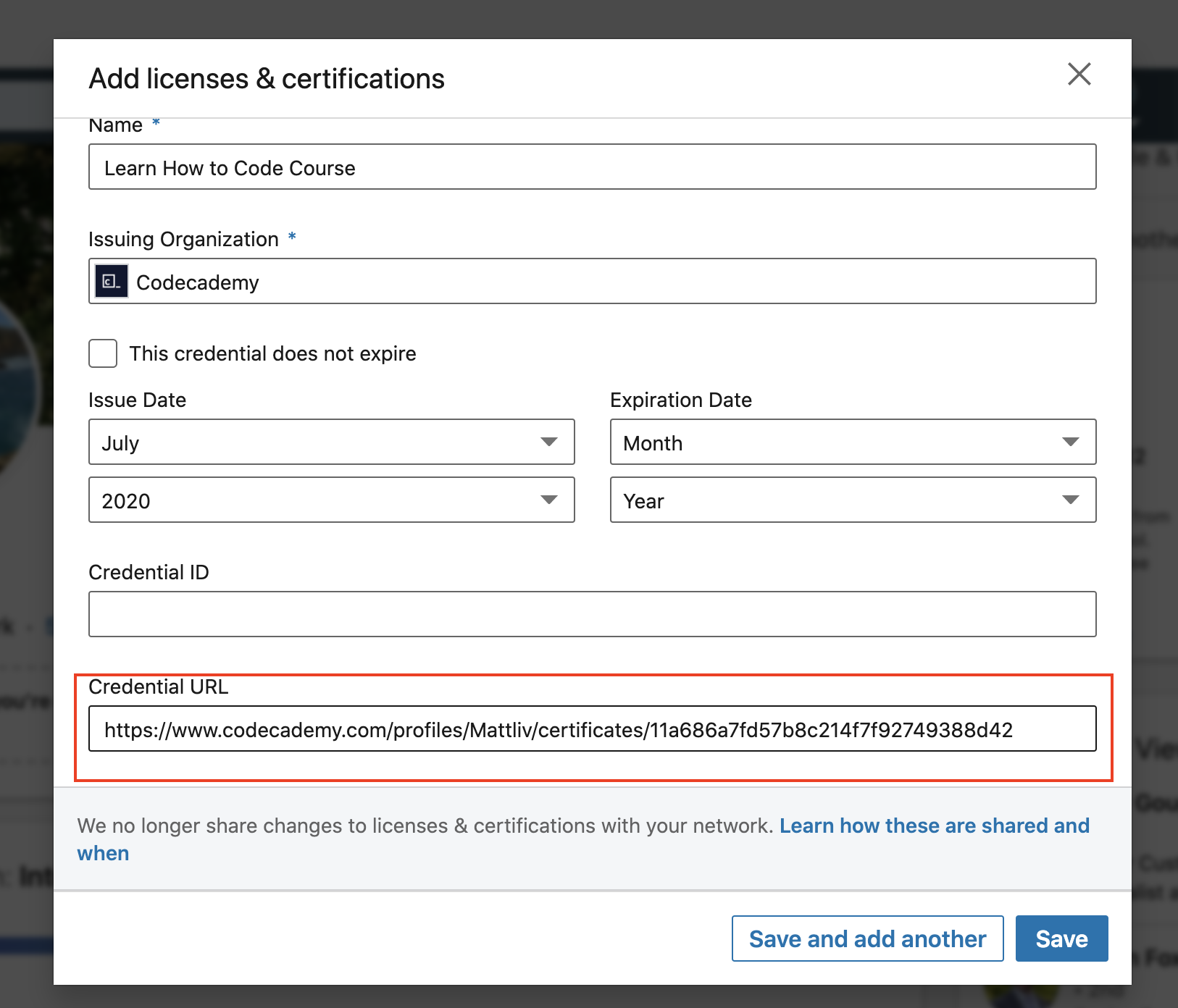This screenshot has height=1008, width=1178.
Task: Click the Codecademy logo icon
Action: pos(112,282)
